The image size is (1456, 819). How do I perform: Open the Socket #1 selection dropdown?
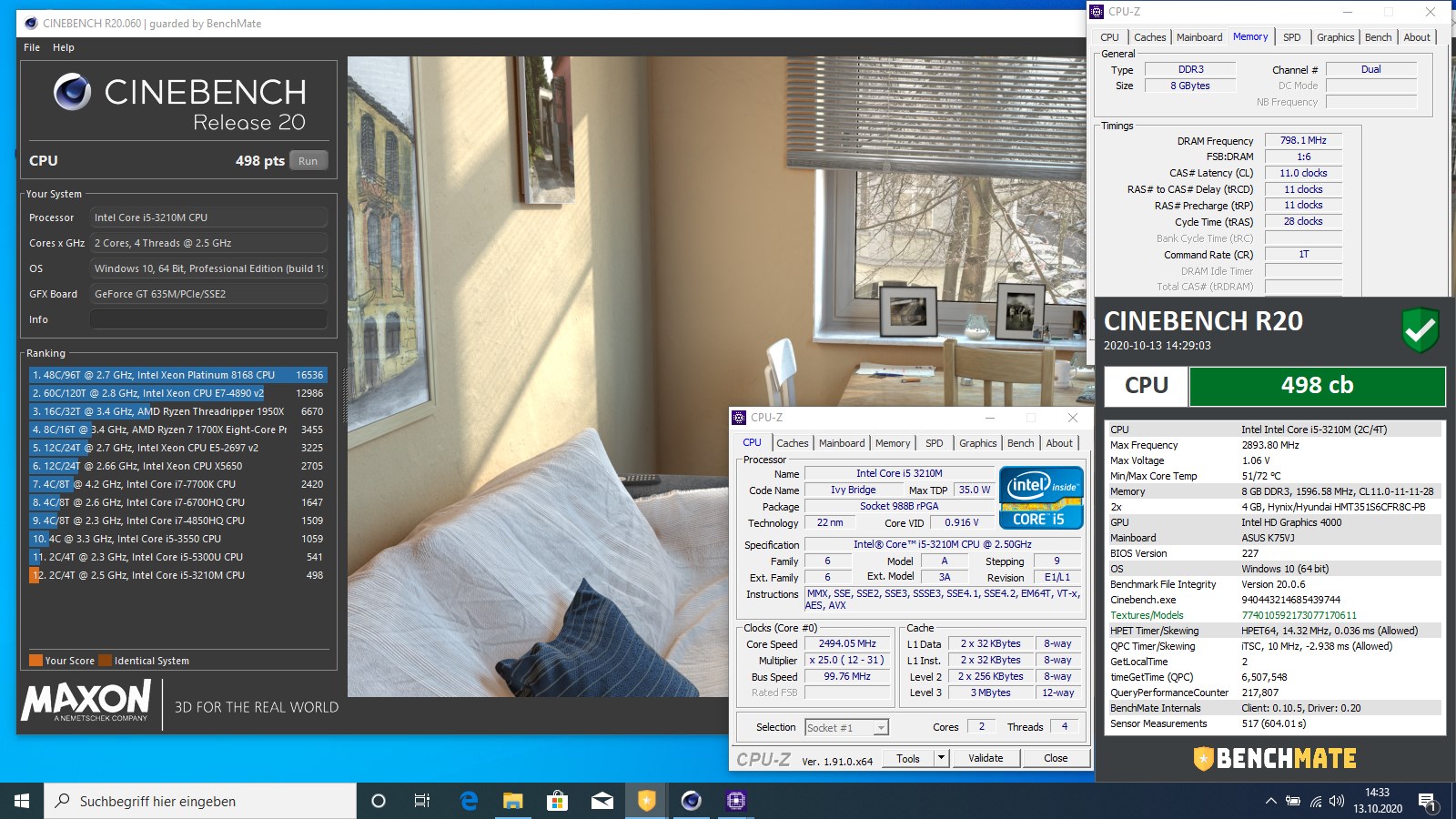[846, 727]
